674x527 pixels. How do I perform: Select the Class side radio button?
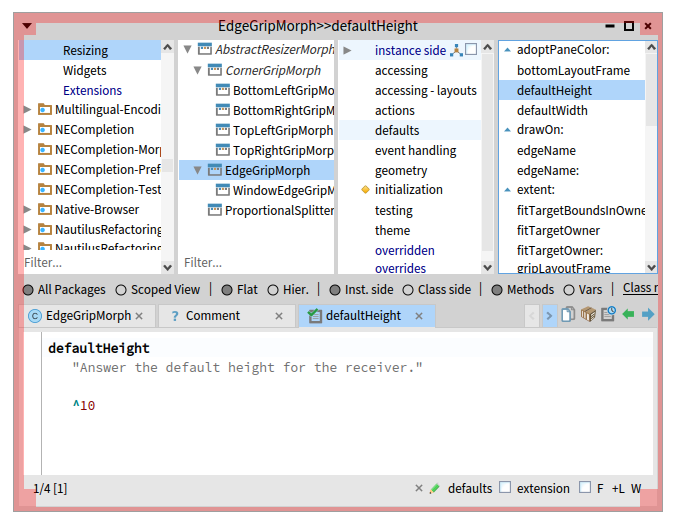click(408, 291)
